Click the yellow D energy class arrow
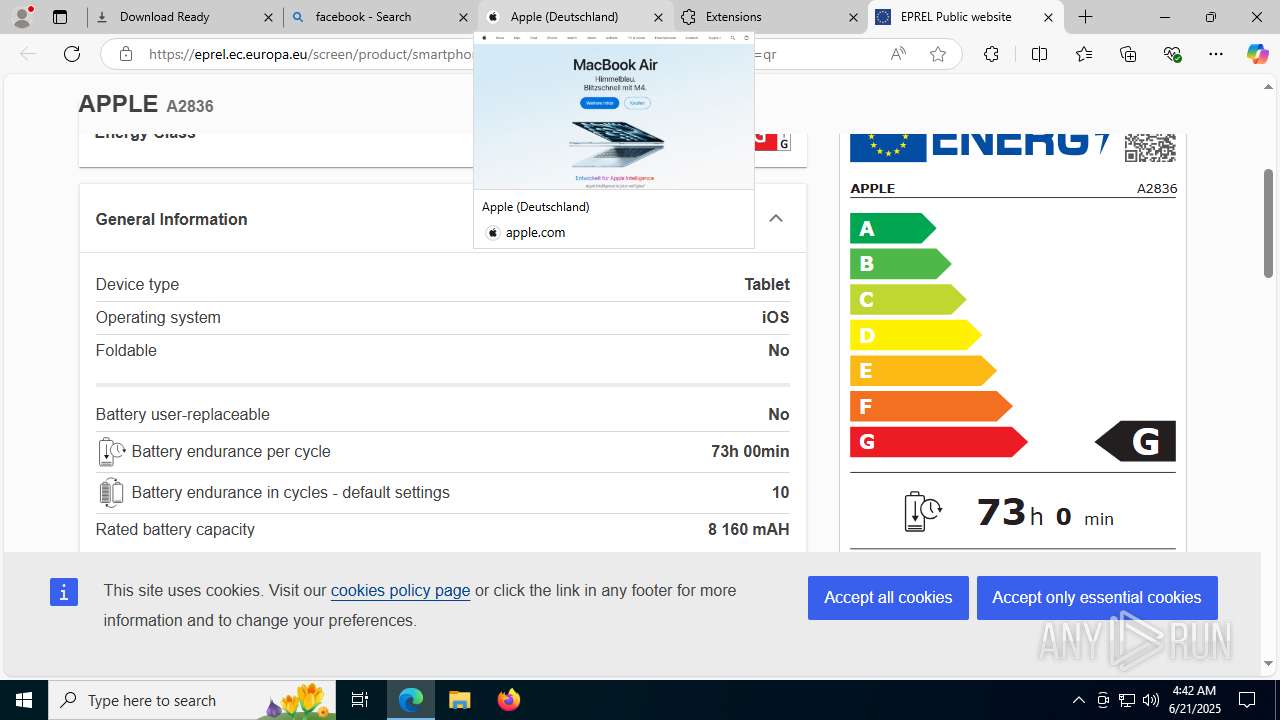Screen dimensions: 1280x720 (915, 335)
